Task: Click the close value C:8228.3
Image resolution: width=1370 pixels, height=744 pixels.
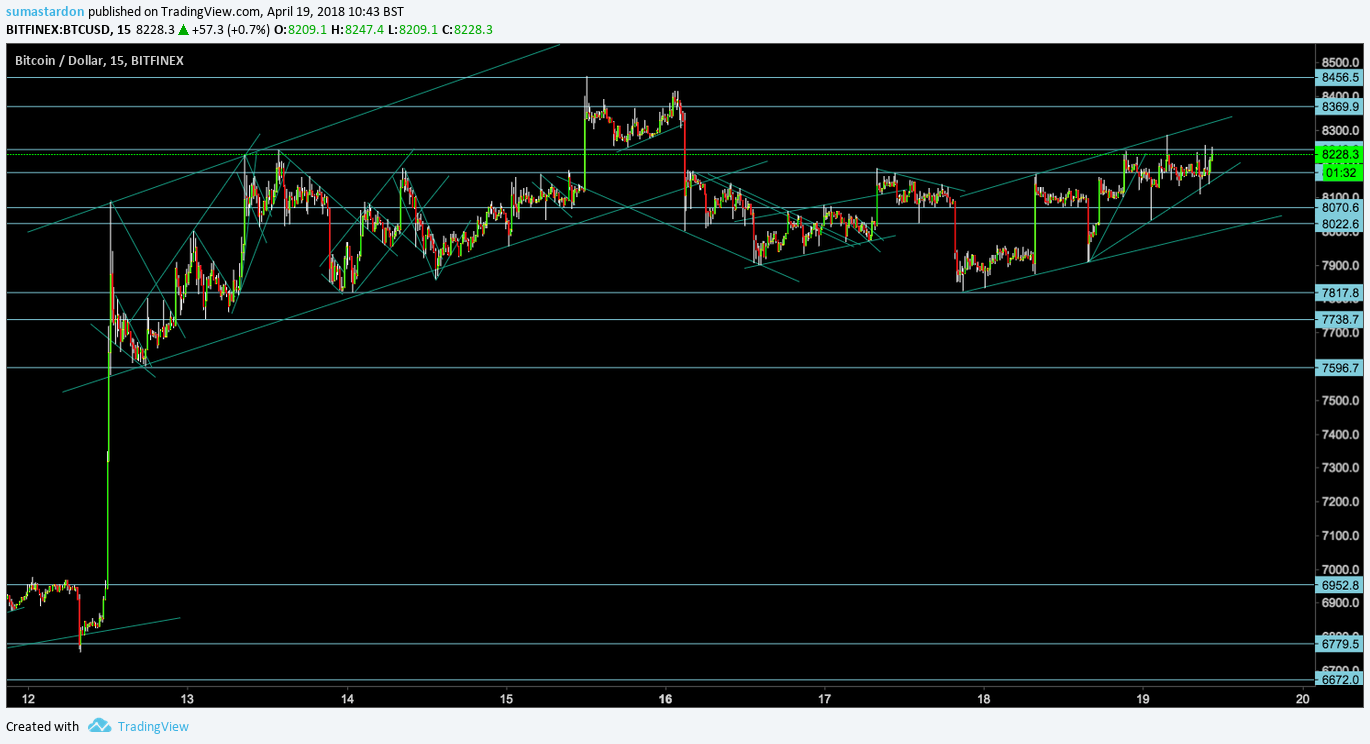Action: 468,29
